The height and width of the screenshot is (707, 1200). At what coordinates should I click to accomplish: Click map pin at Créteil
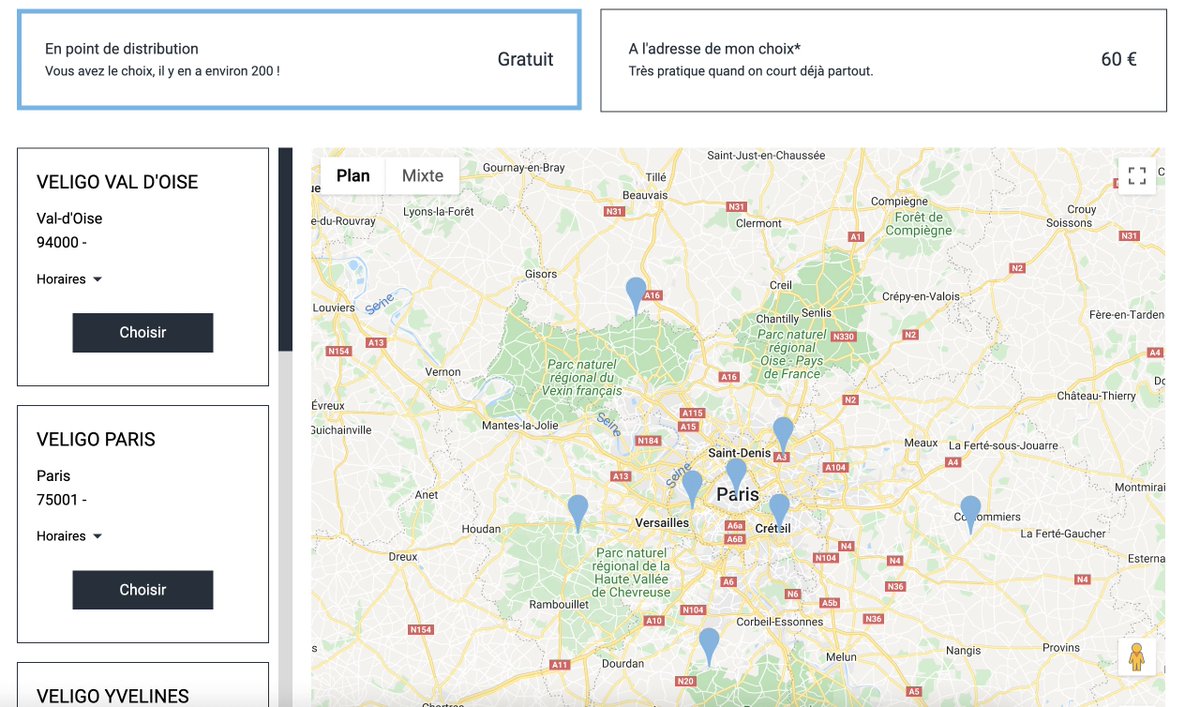click(x=779, y=512)
